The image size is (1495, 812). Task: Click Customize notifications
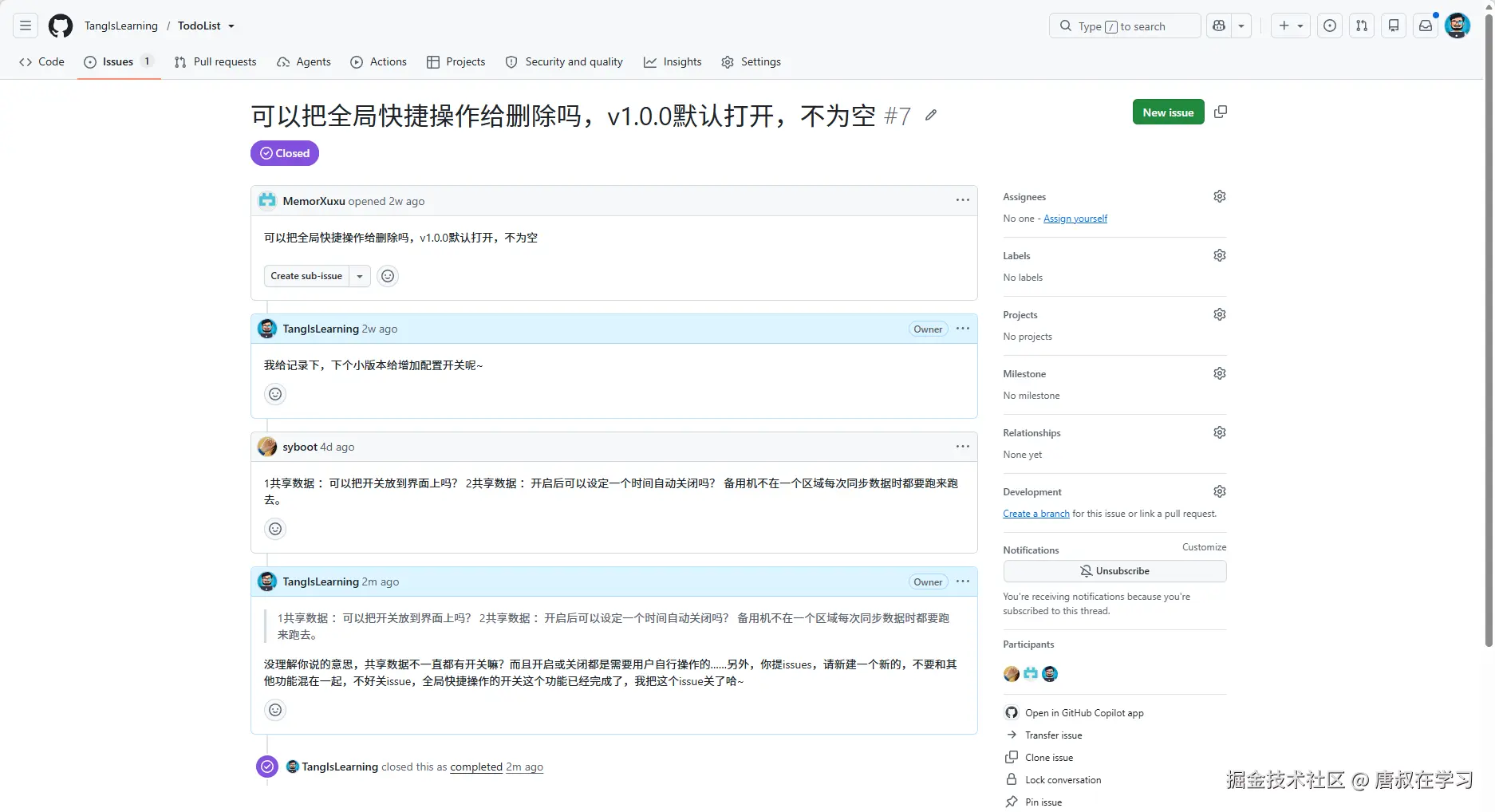[1204, 547]
